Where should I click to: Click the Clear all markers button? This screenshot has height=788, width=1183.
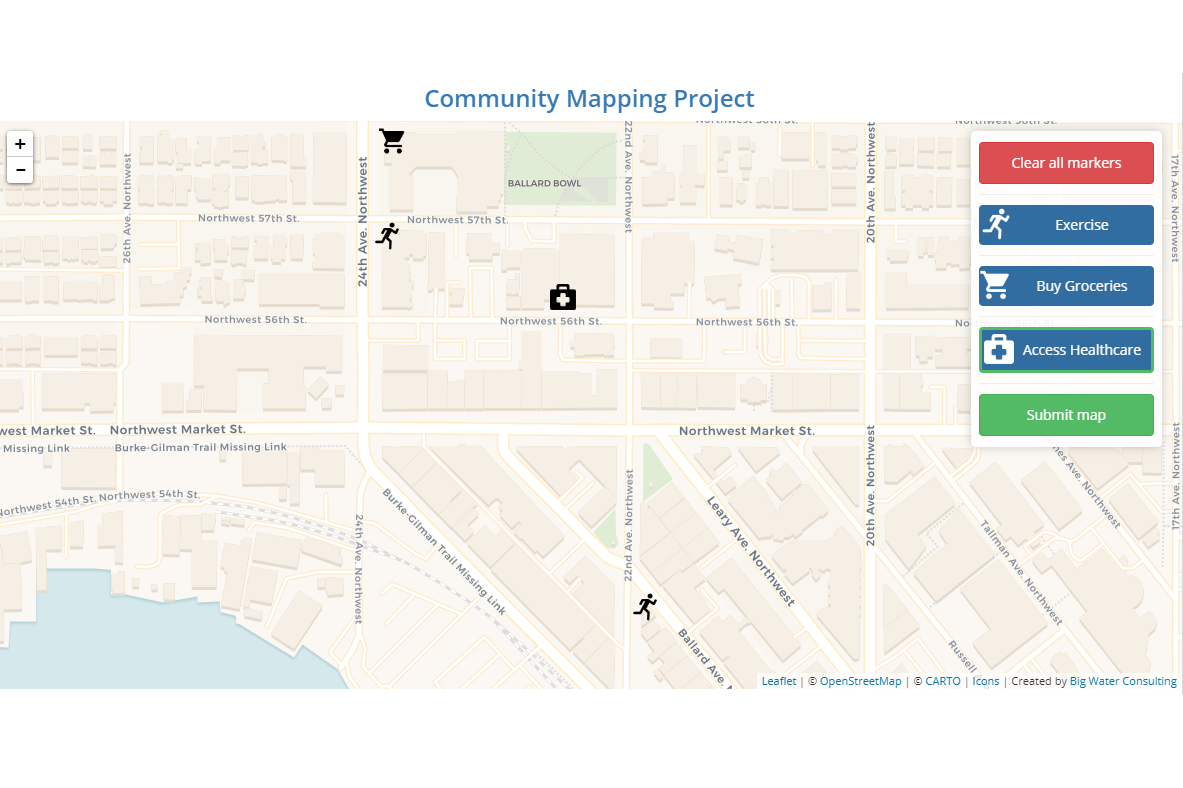coord(1066,163)
